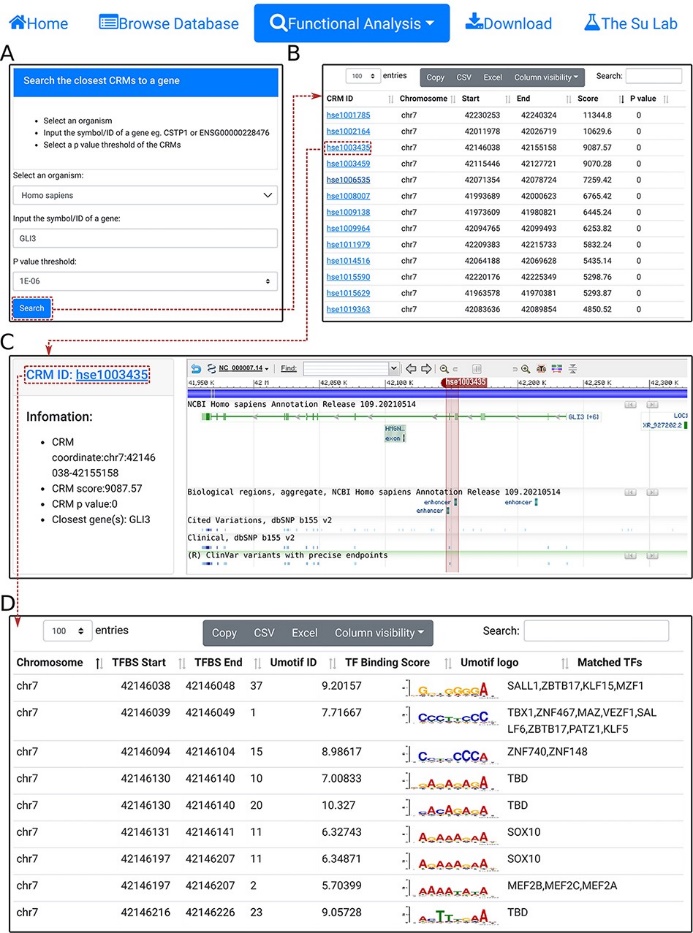The image size is (693, 933).
Task: Open CRM link hse1001785
Action: [x=348, y=115]
